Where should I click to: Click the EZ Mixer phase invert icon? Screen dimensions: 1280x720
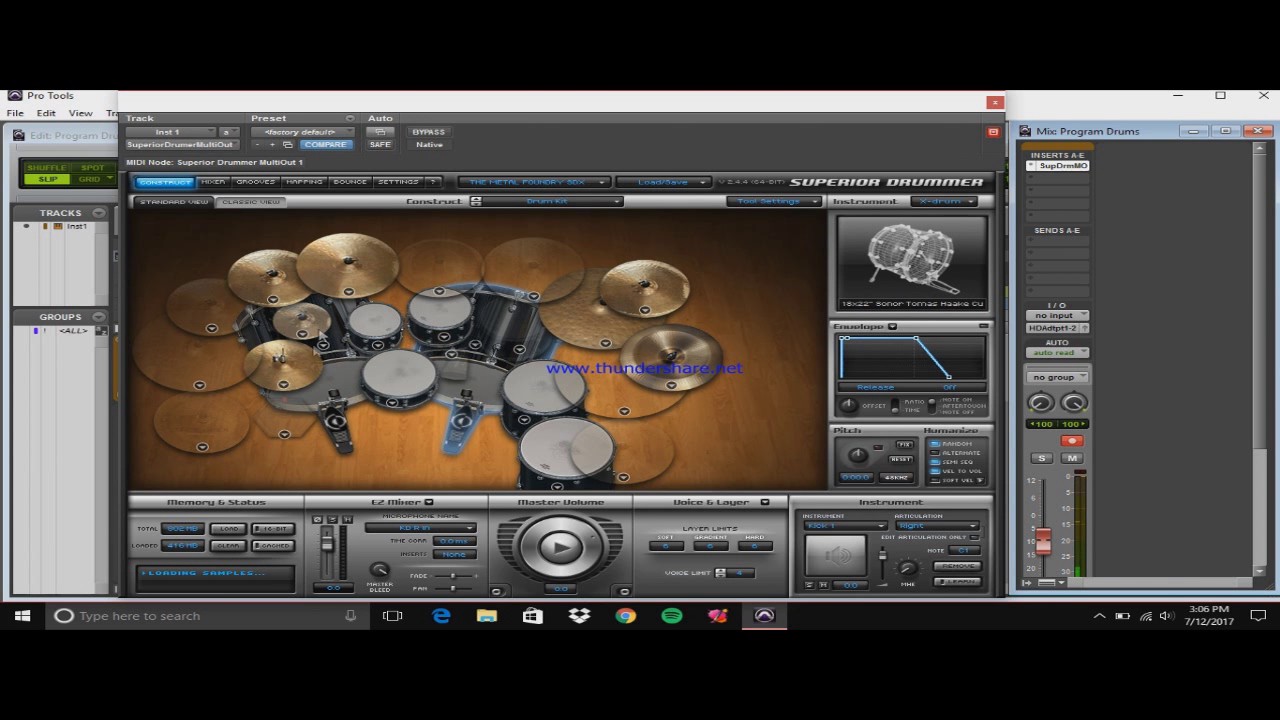317,519
